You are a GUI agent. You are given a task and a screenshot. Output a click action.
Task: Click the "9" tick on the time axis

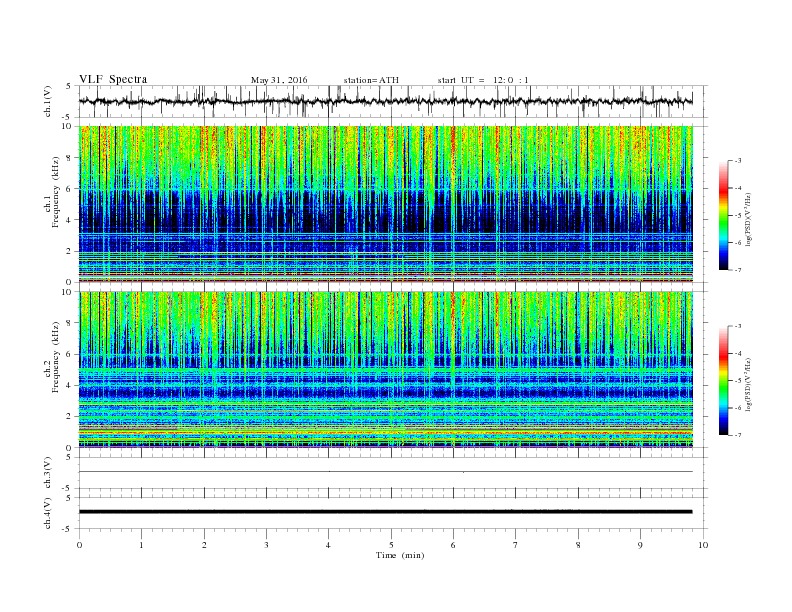click(640, 545)
